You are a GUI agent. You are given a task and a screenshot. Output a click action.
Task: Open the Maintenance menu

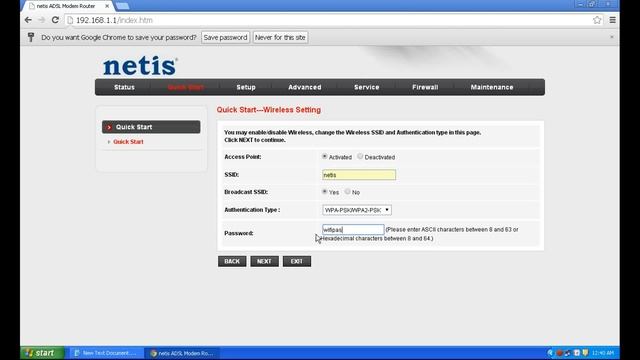pyautogui.click(x=492, y=87)
